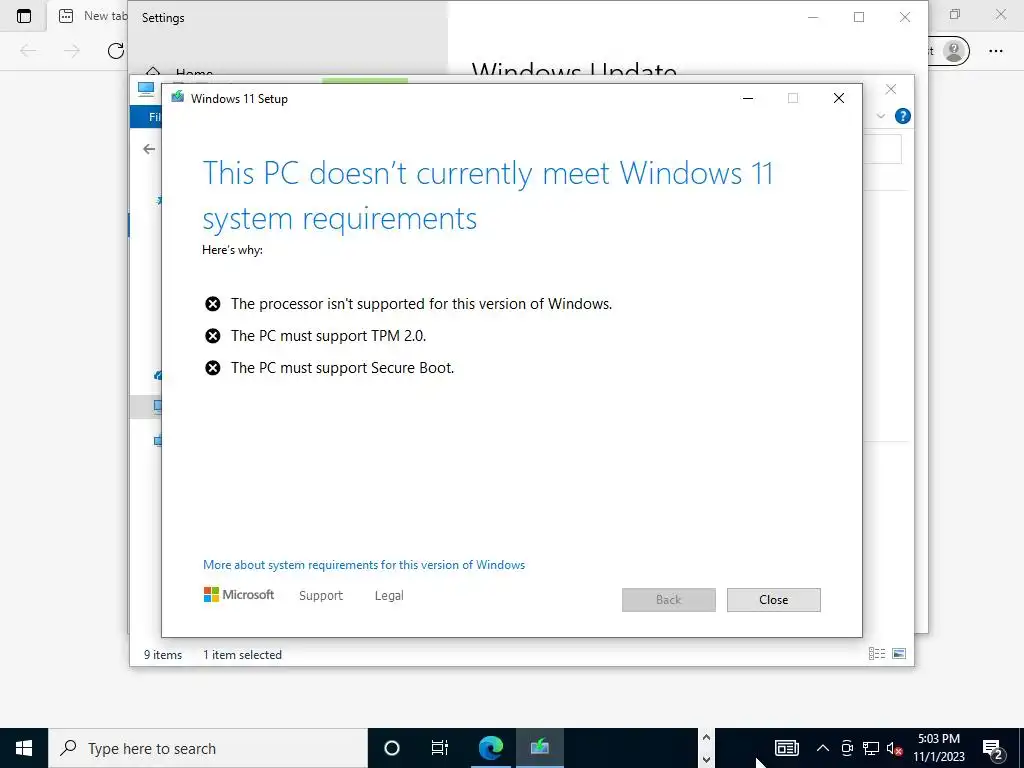Viewport: 1024px width, 768px height.
Task: Switch File Explorer to large icons view
Action: tap(899, 653)
